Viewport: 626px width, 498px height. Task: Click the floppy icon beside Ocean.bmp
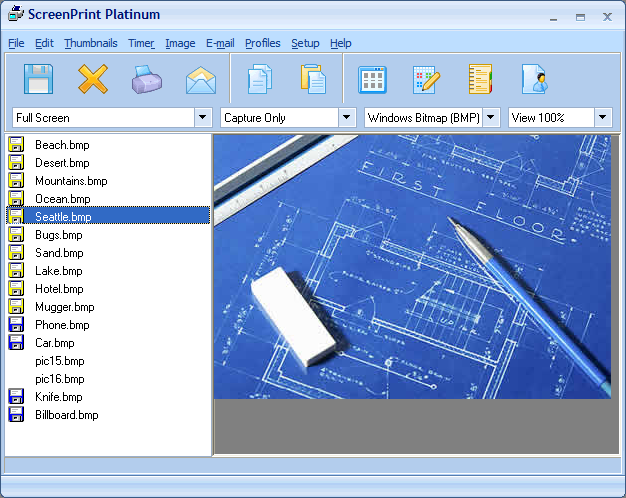[16, 198]
